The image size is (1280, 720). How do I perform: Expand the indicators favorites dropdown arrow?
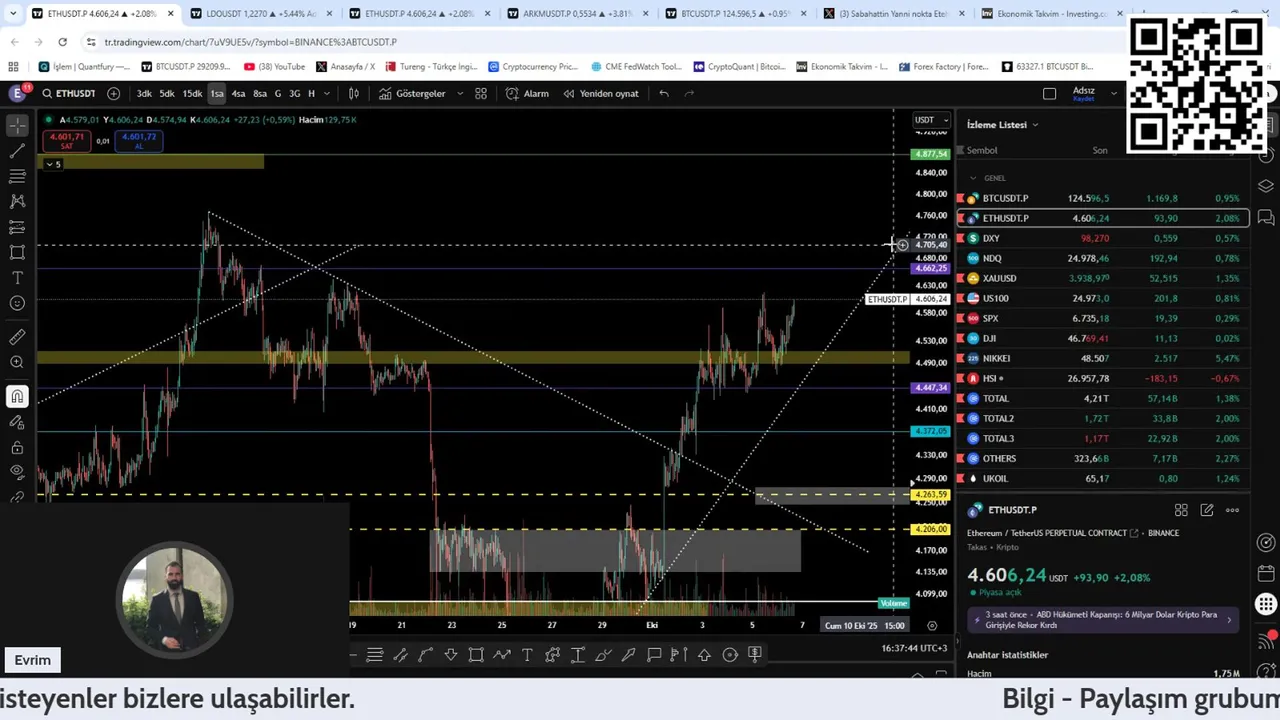click(460, 93)
